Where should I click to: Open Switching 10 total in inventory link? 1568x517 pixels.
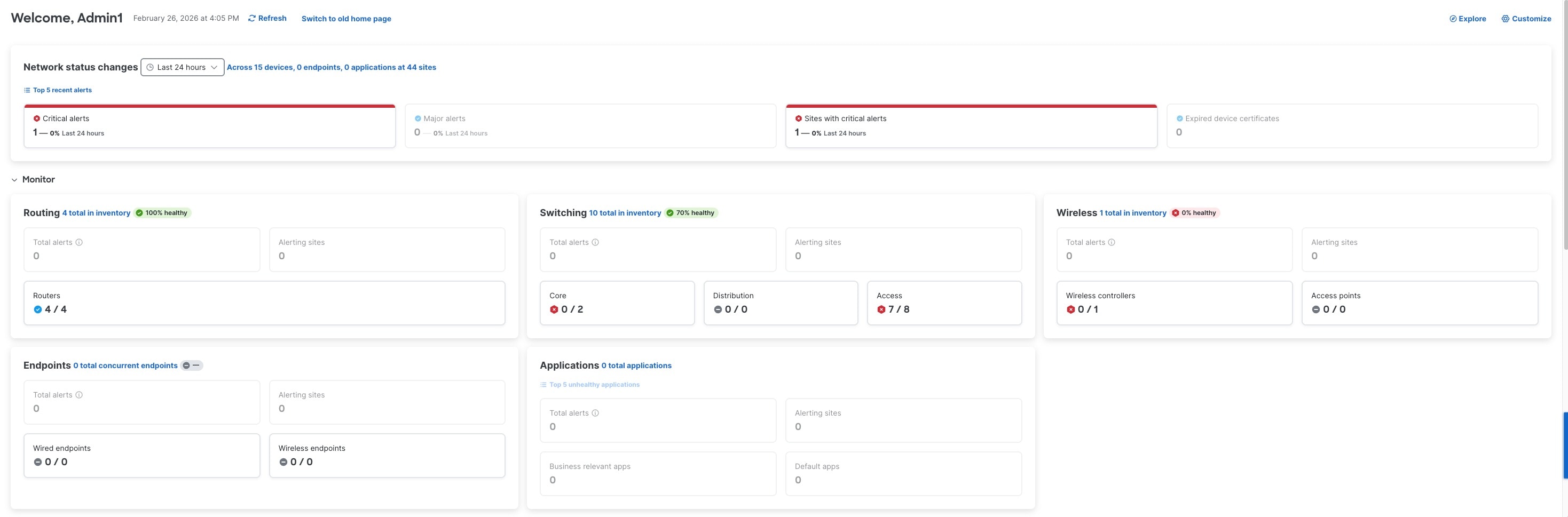(625, 213)
